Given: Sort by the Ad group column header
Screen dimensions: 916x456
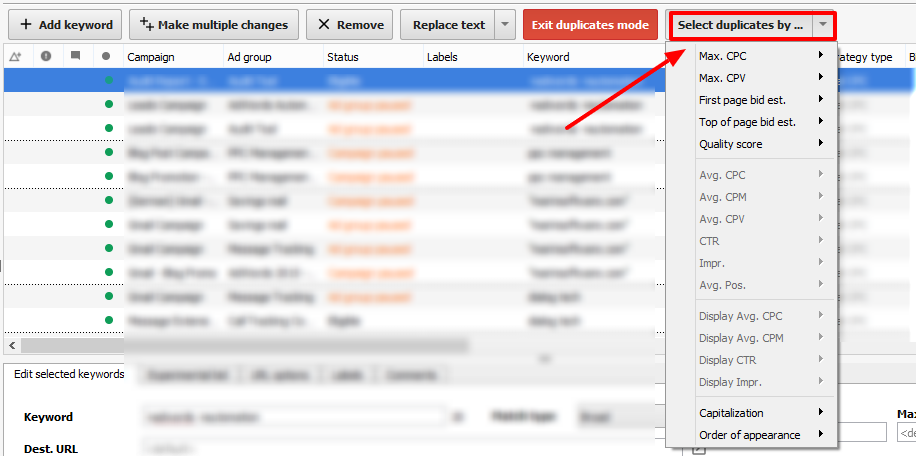Looking at the screenshot, I should pos(273,57).
